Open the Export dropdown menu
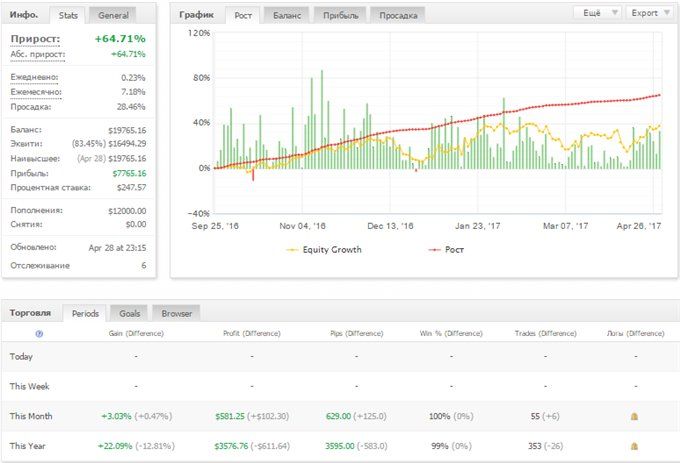Screen dimensions: 680x463 coord(649,13)
